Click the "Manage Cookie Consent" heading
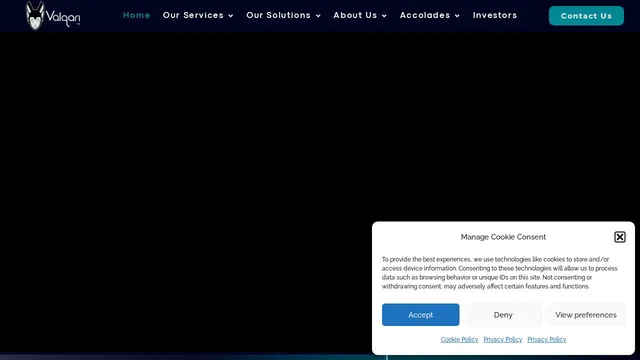Image resolution: width=640 pixels, height=360 pixels. tap(503, 237)
